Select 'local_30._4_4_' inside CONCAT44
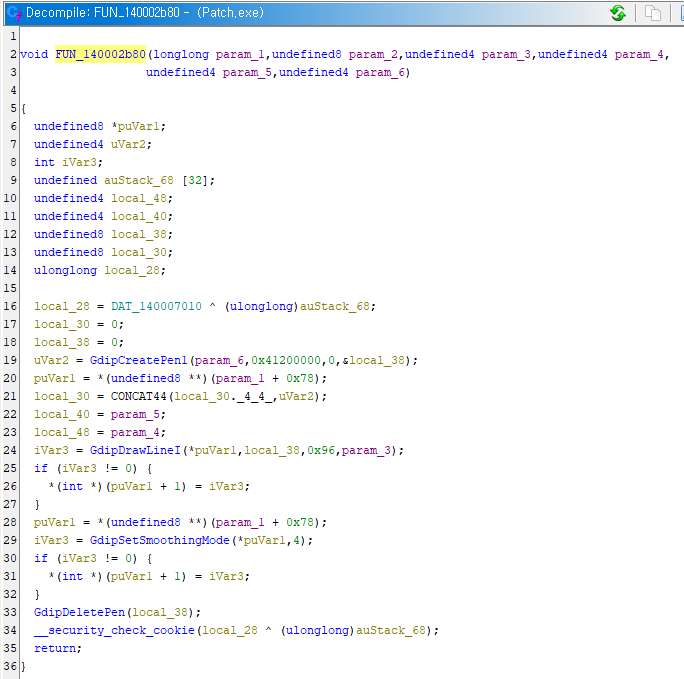Viewport: 684px width, 679px height. click(x=223, y=396)
